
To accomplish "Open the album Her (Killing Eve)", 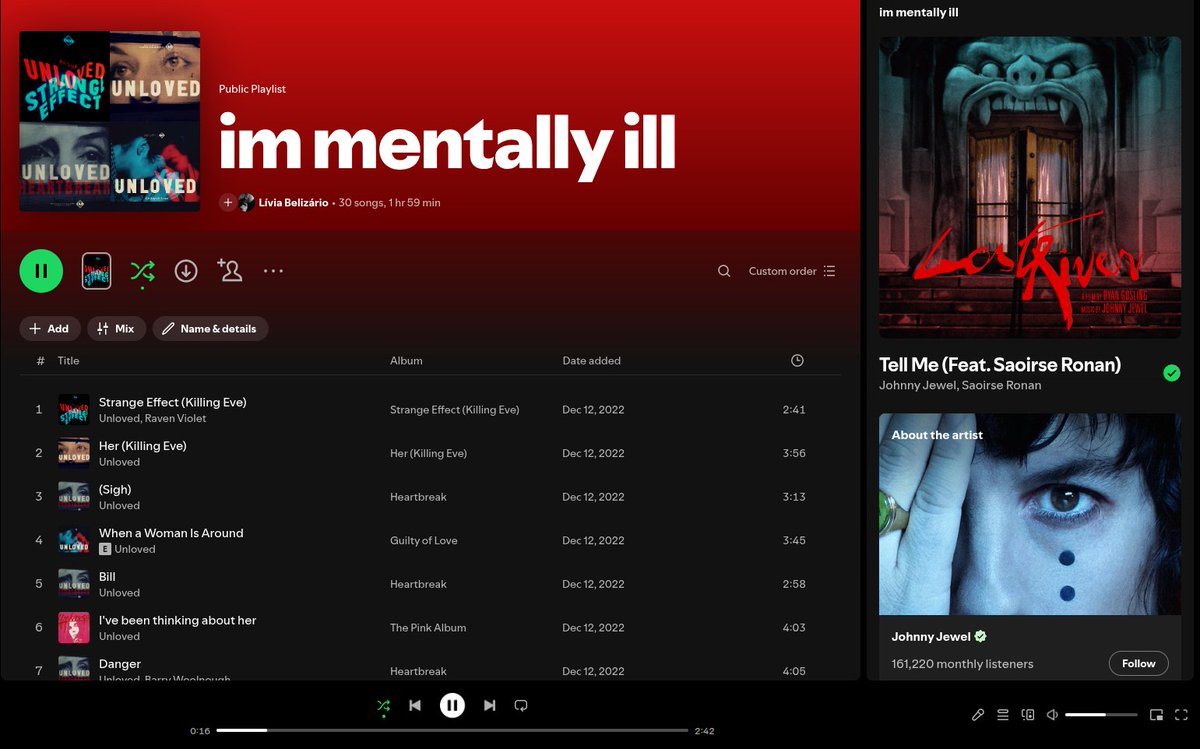I will (x=428, y=453).
